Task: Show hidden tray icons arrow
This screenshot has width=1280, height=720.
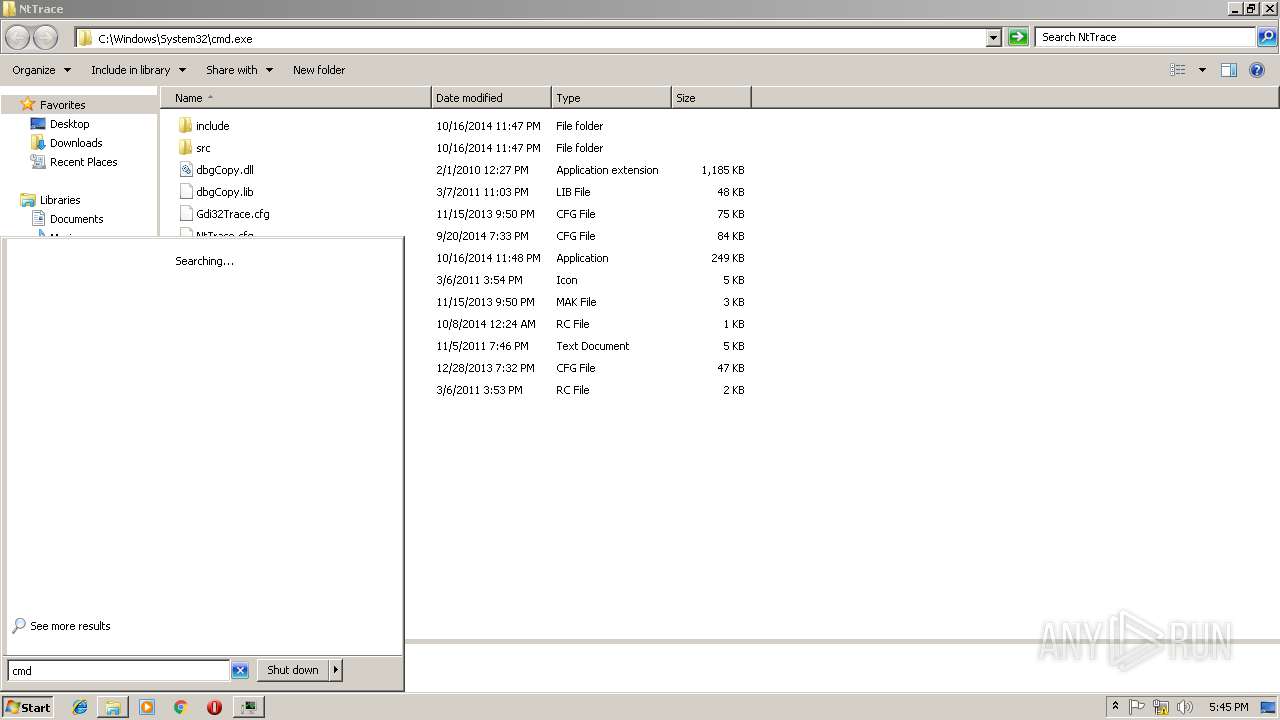Action: [1115, 707]
